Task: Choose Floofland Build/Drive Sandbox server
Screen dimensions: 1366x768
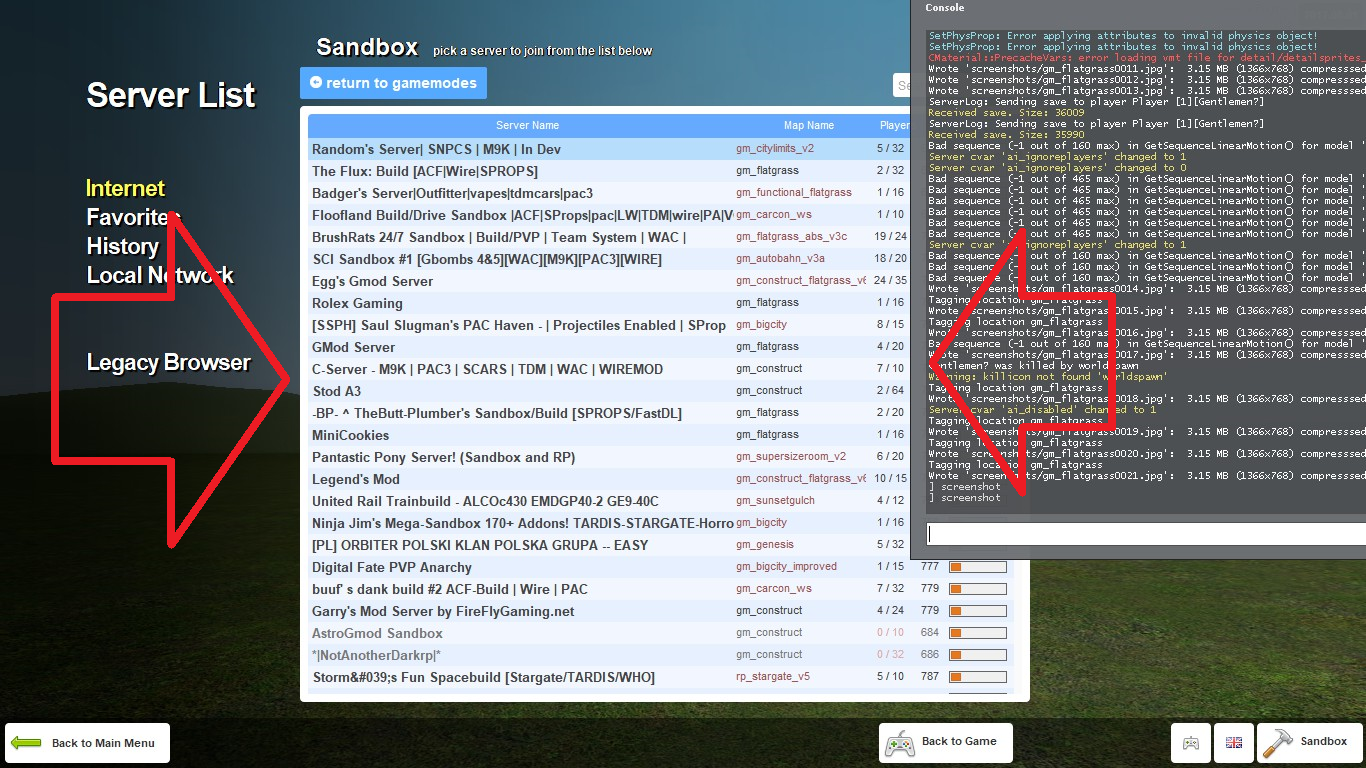Action: [x=609, y=215]
